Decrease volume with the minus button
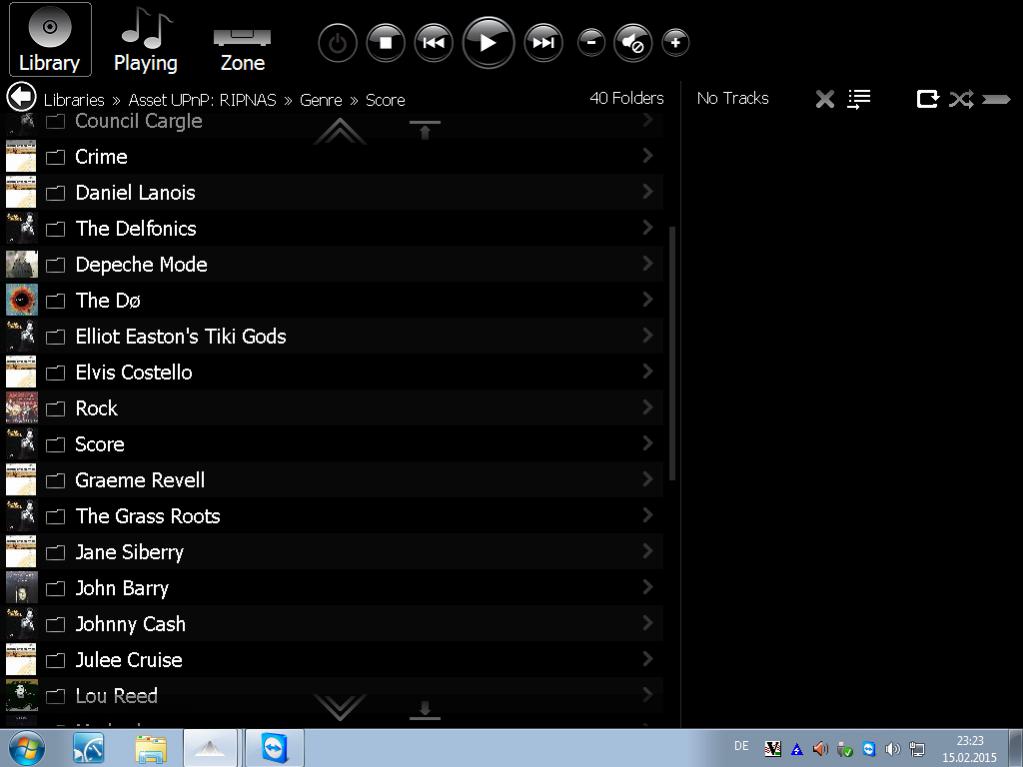This screenshot has height=767, width=1023. tap(591, 42)
